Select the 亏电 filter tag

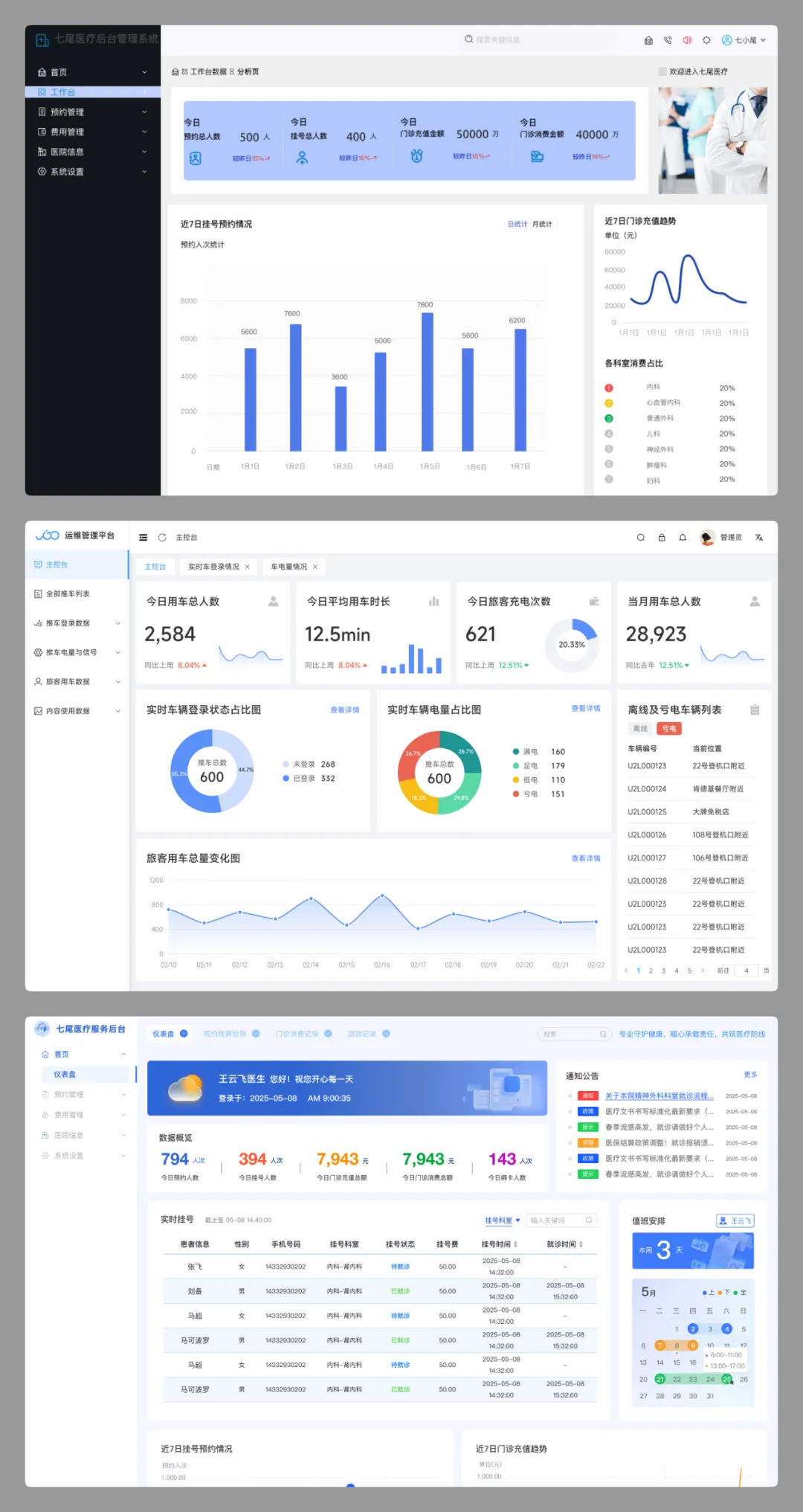pos(669,729)
